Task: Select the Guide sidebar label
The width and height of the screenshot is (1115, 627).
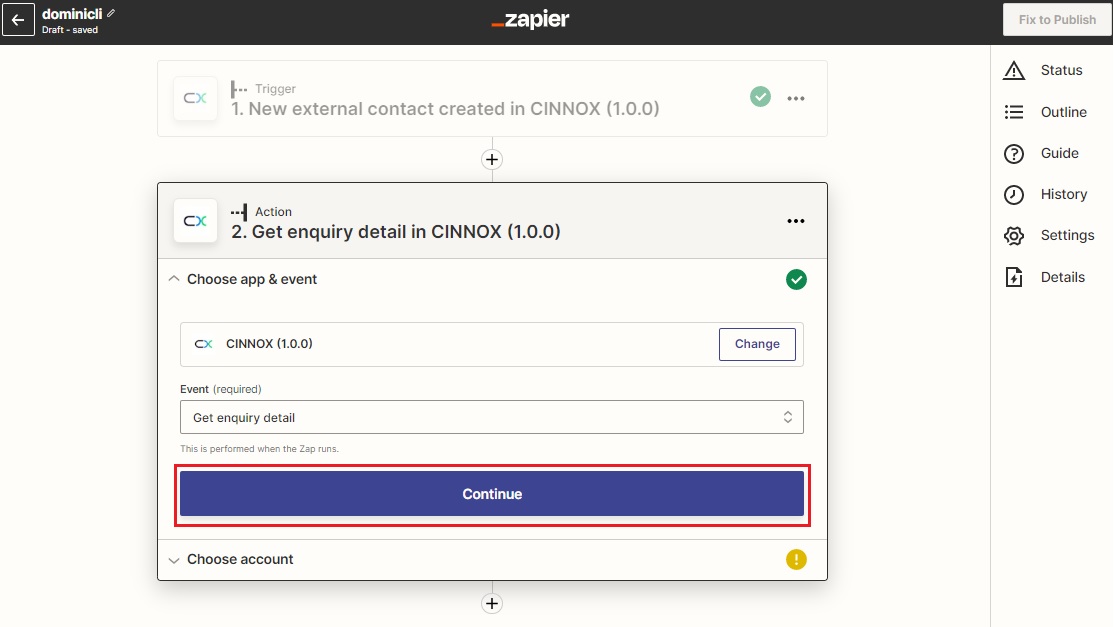Action: (1060, 154)
